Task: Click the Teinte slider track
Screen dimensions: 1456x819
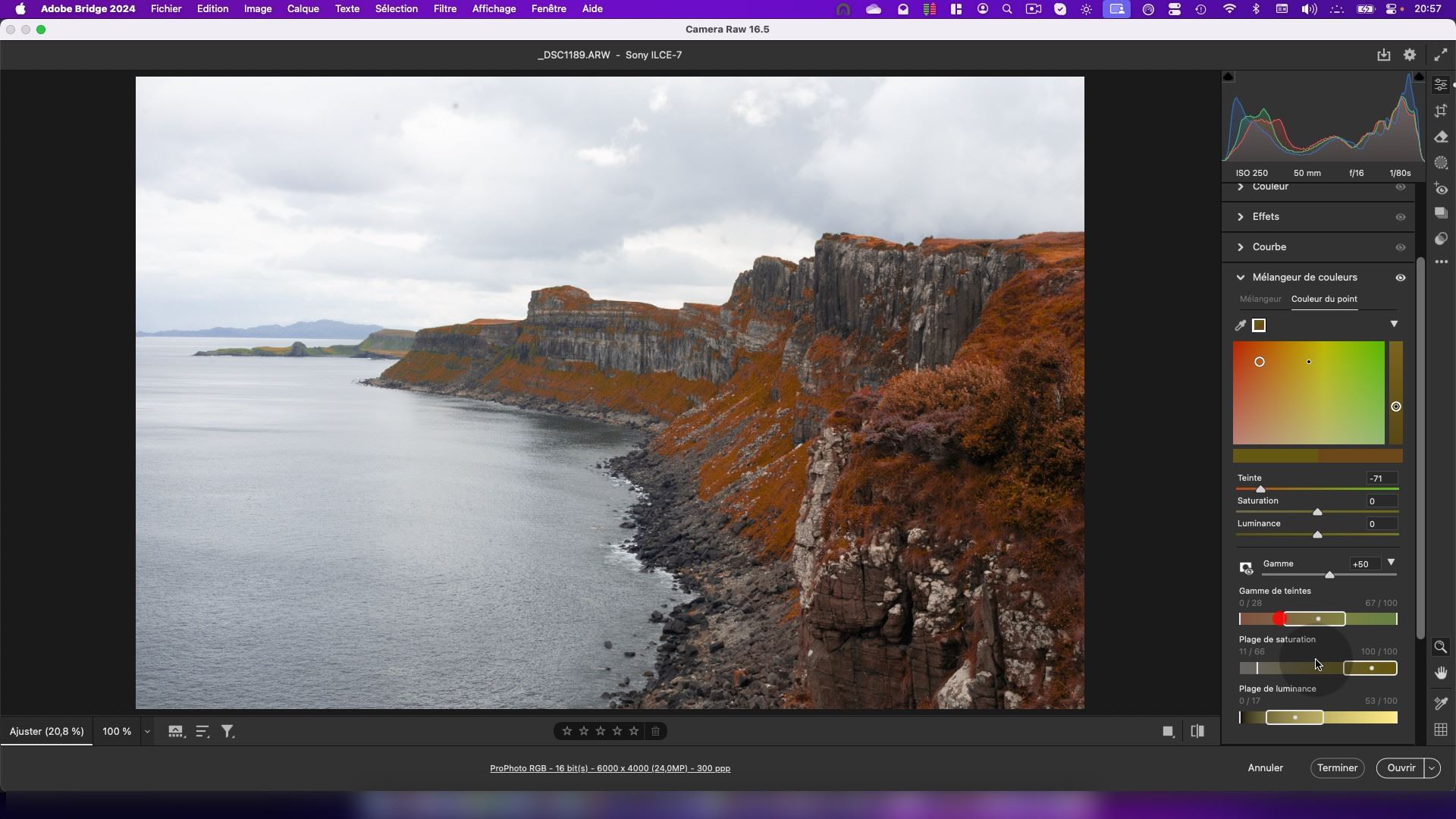Action: point(1317,489)
